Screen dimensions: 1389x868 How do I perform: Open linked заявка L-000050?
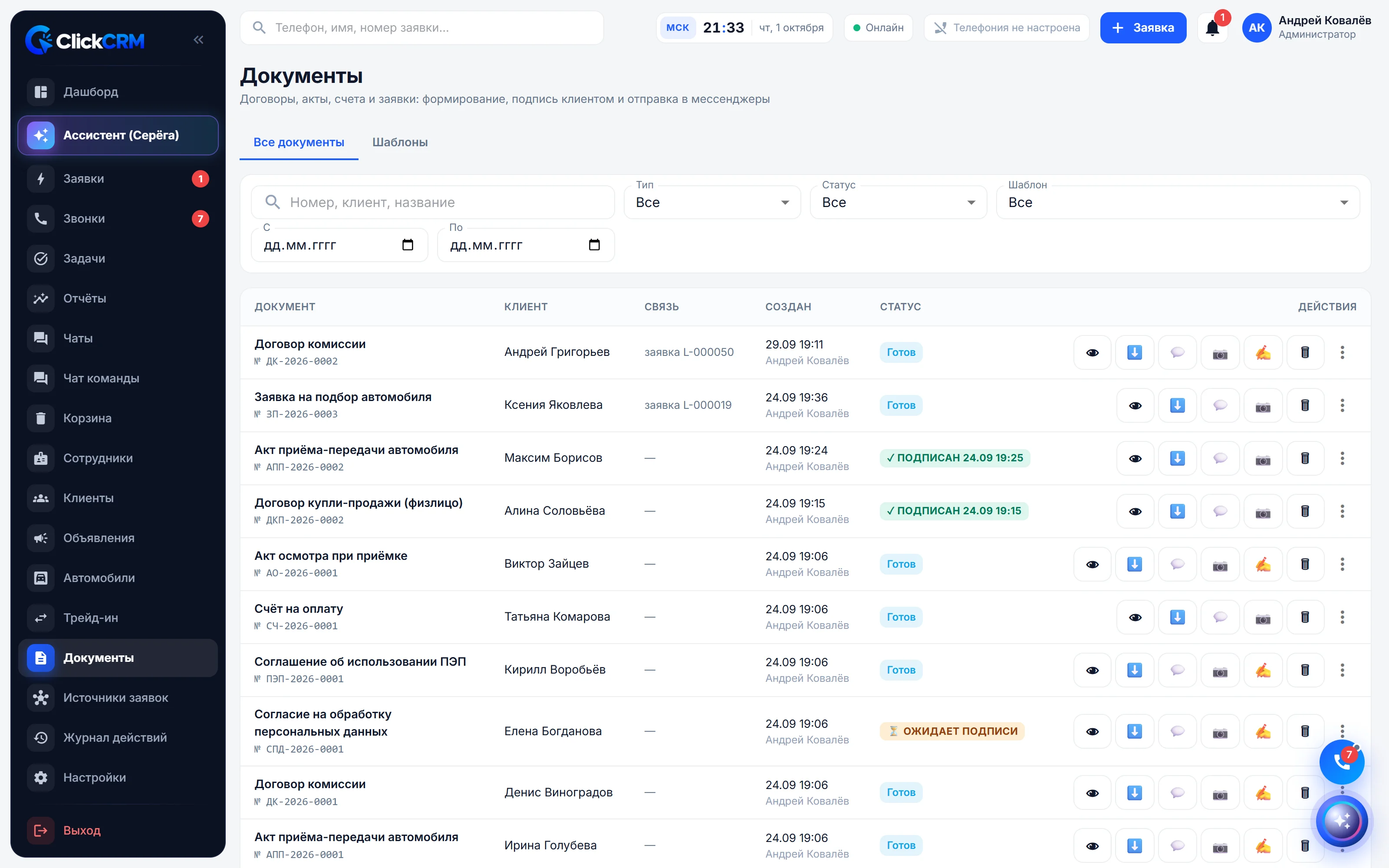[x=689, y=352]
